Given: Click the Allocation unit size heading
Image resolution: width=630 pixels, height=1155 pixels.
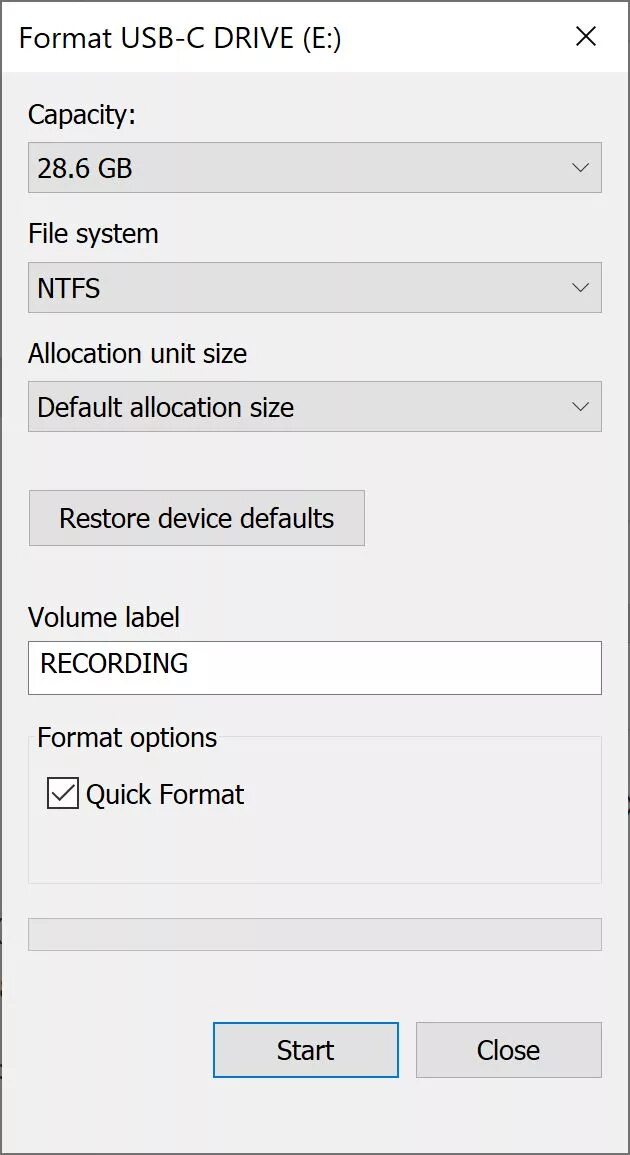Looking at the screenshot, I should (x=137, y=354).
